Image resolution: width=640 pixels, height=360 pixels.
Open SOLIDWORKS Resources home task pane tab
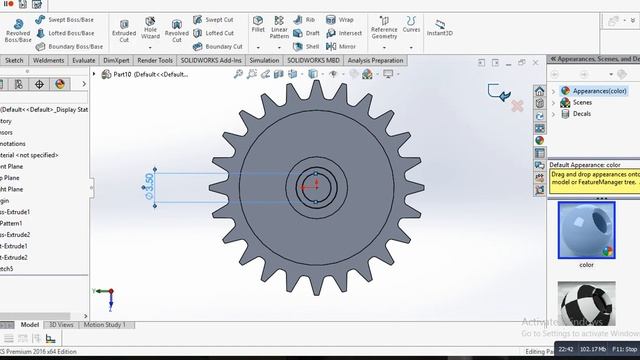(x=540, y=91)
